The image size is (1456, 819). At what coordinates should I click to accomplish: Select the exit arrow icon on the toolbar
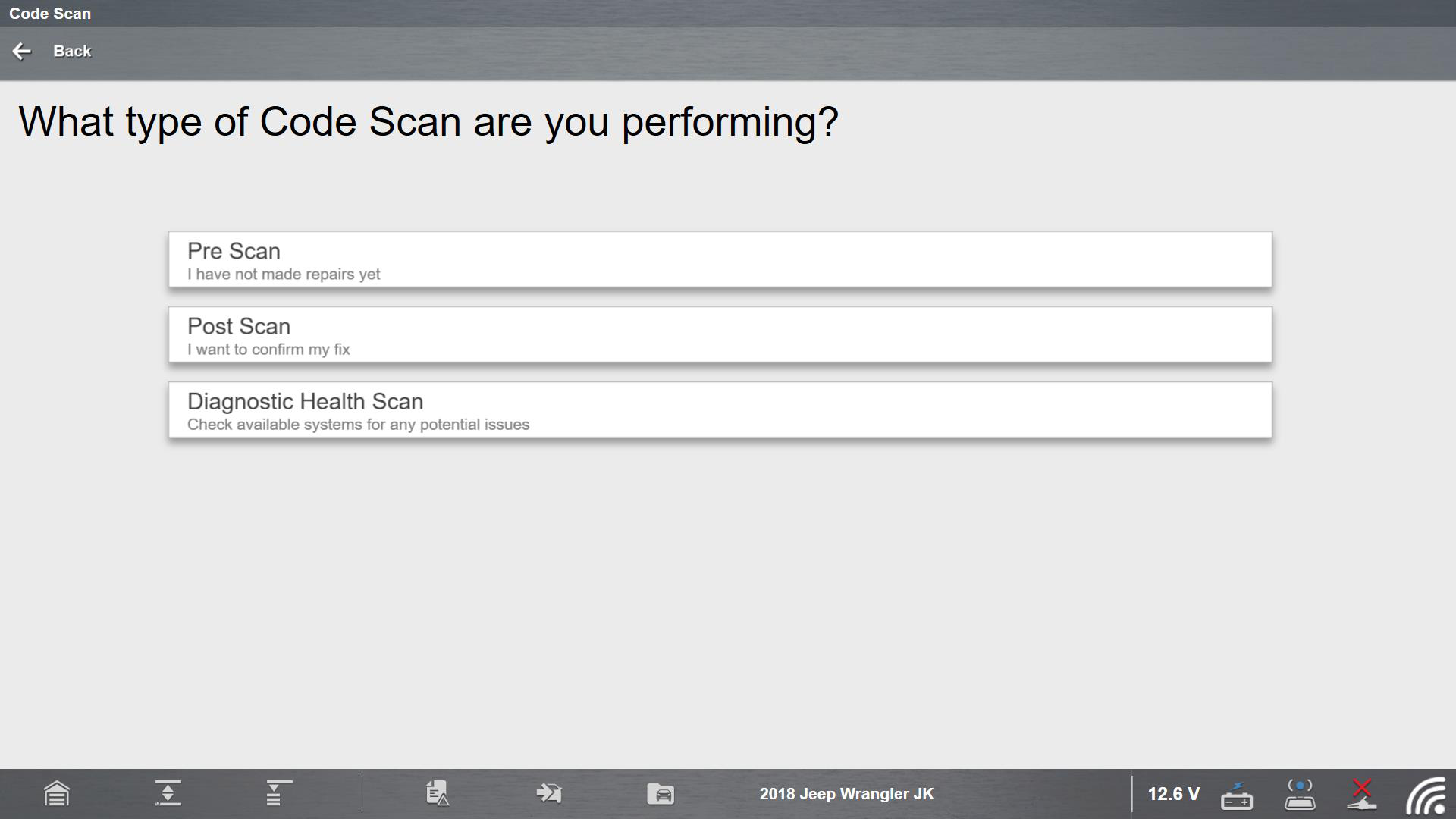click(x=548, y=794)
